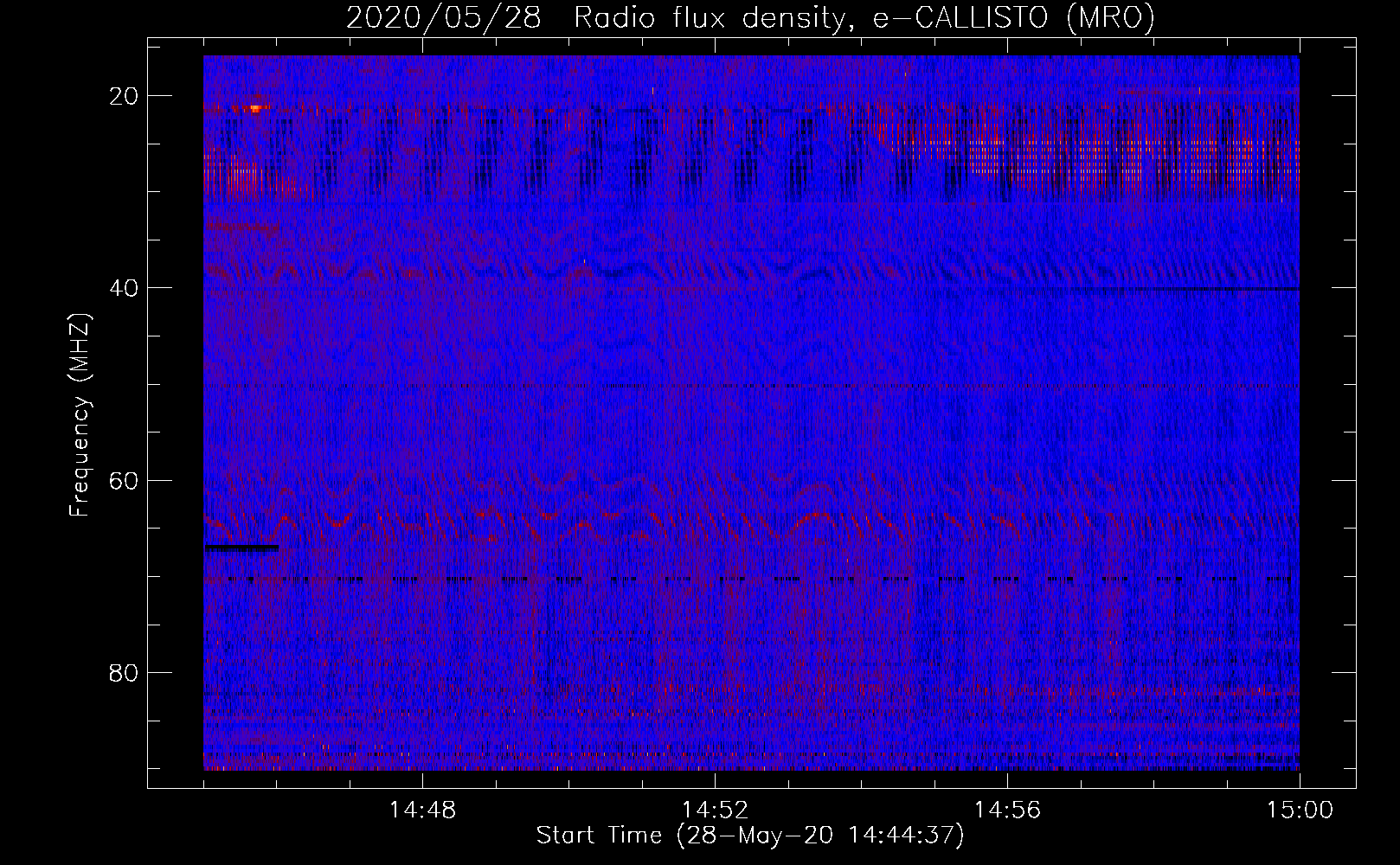Image resolution: width=1400 pixels, height=865 pixels.
Task: Click the 60 MHz frequency tick label
Action: point(124,480)
